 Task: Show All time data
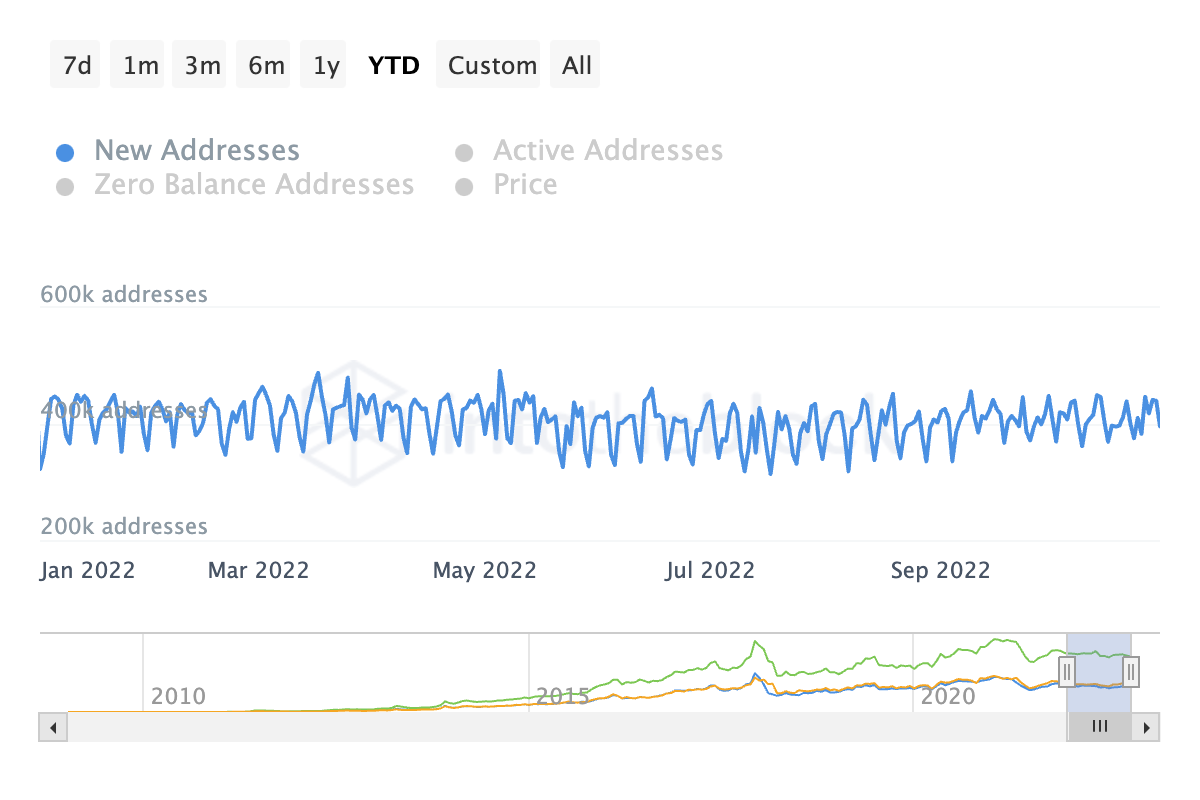(x=577, y=65)
